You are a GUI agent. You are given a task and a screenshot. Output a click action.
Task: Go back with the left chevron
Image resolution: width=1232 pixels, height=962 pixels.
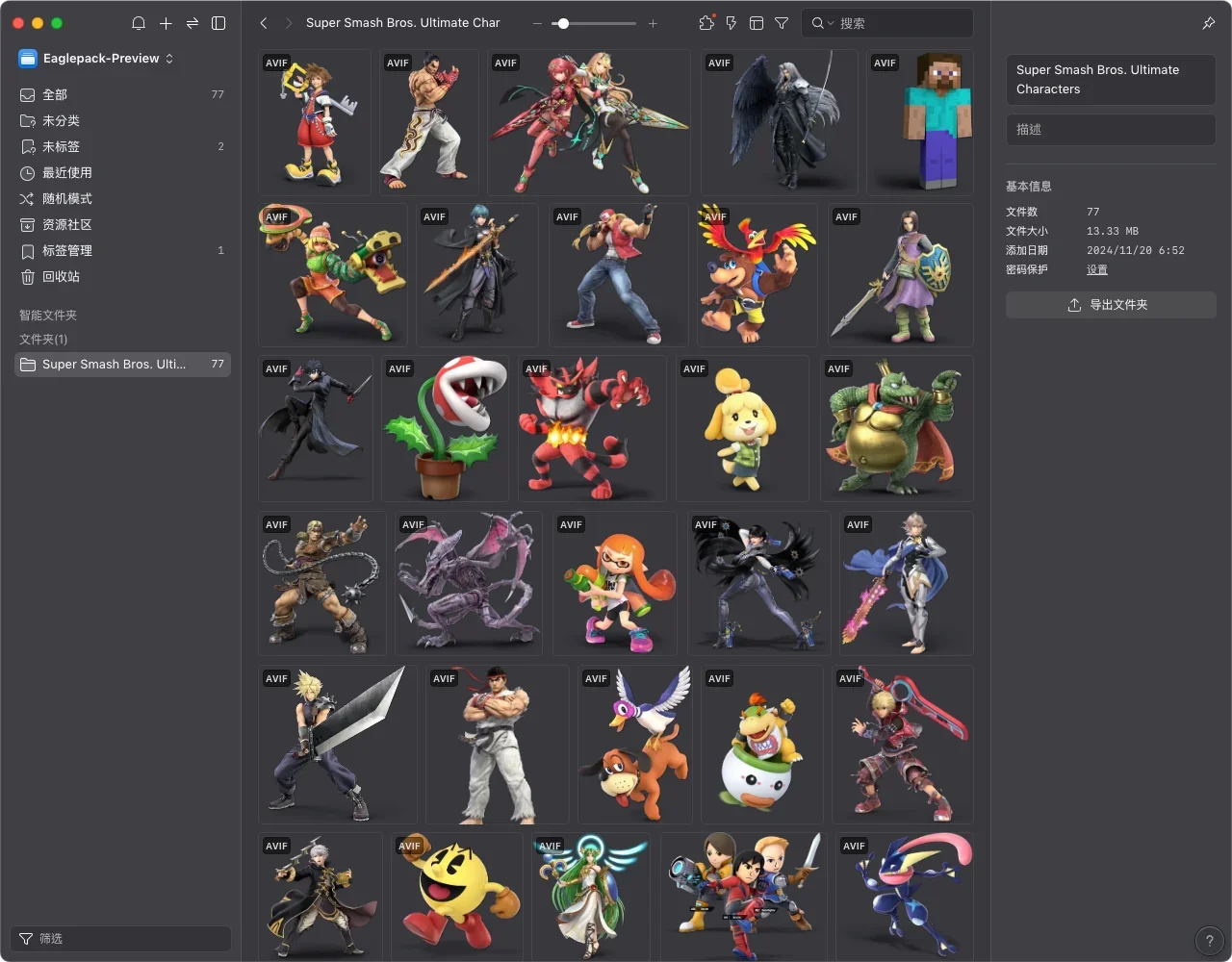pyautogui.click(x=264, y=23)
